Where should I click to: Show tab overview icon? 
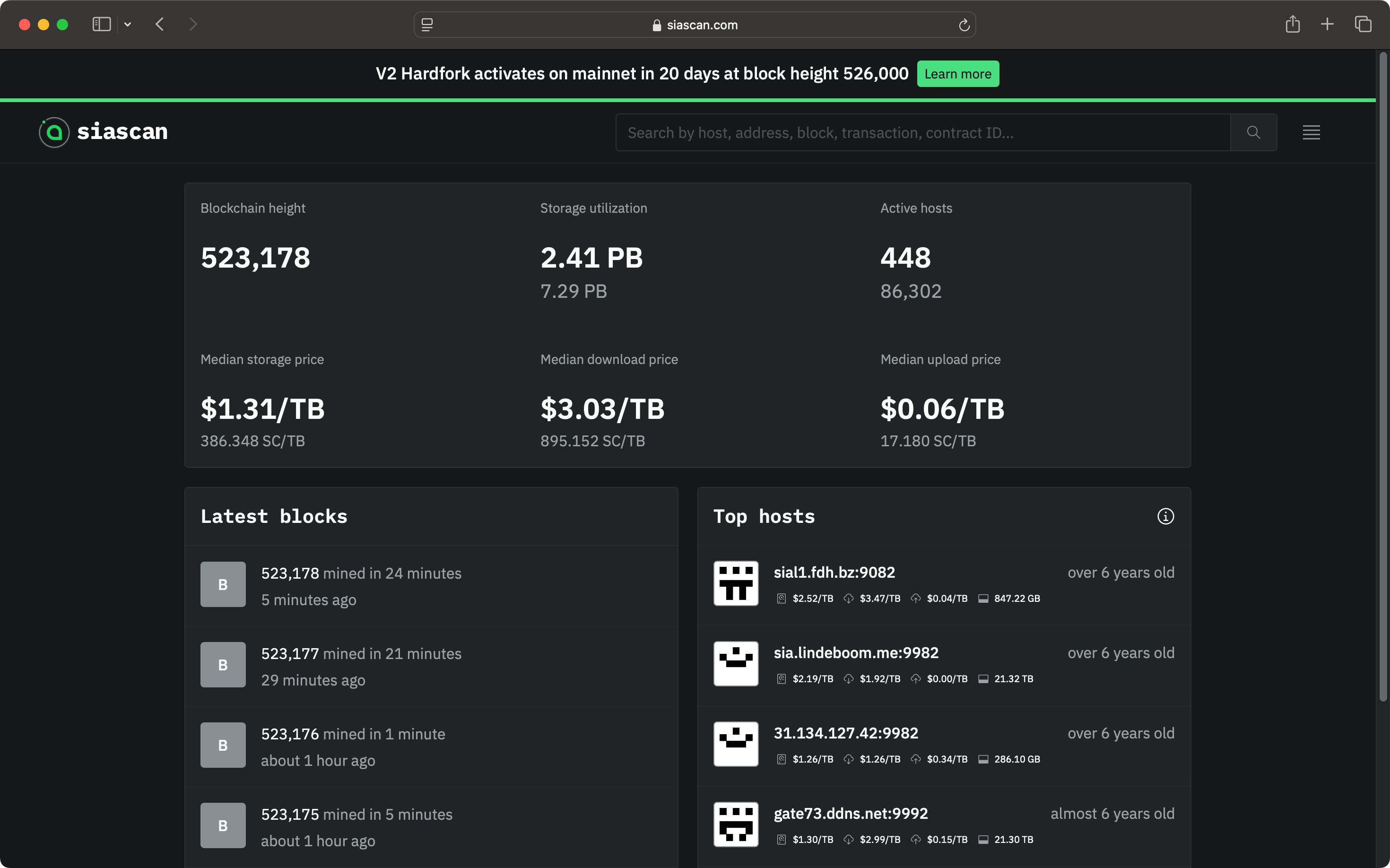coord(1363,24)
